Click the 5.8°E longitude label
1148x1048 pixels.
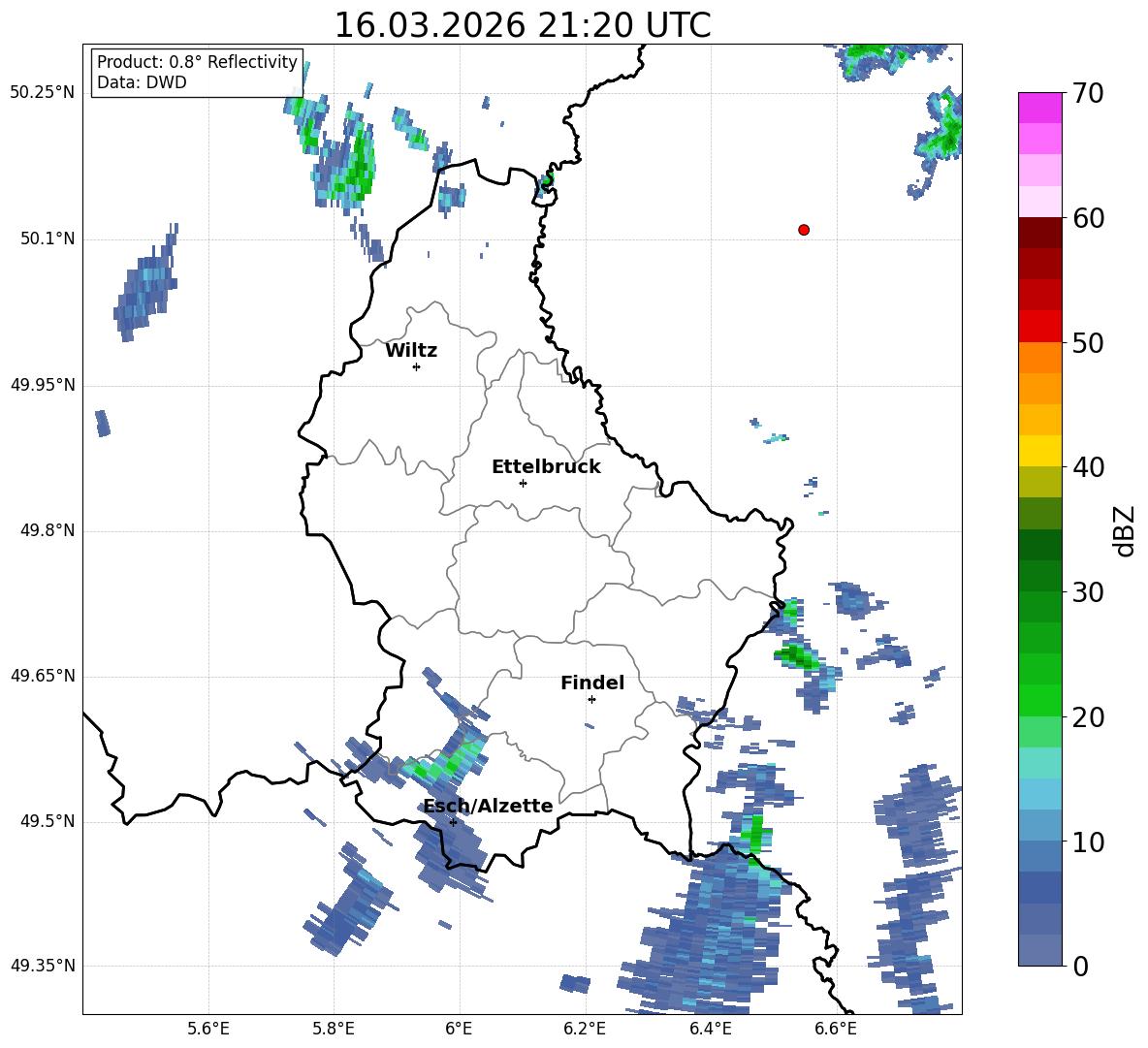click(334, 1029)
